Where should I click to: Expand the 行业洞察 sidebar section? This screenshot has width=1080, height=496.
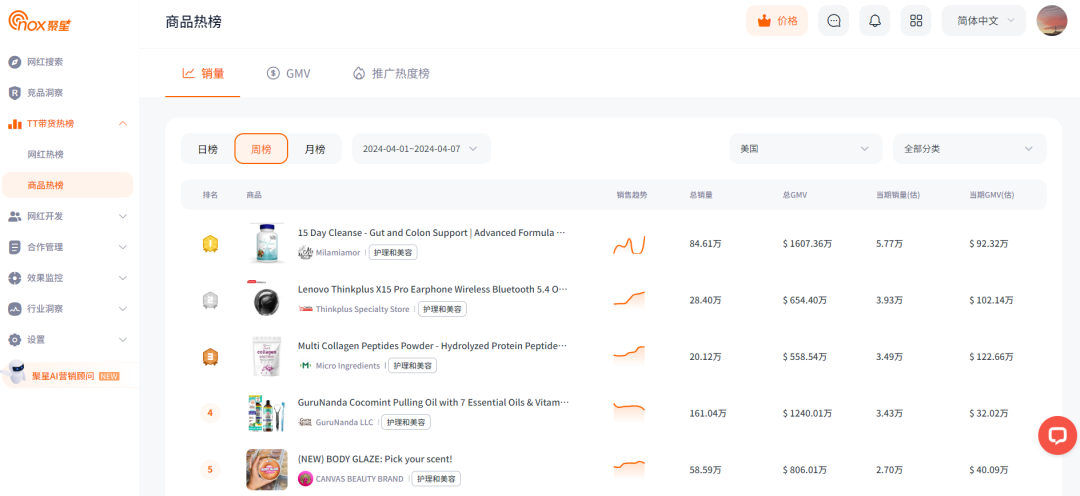click(123, 309)
